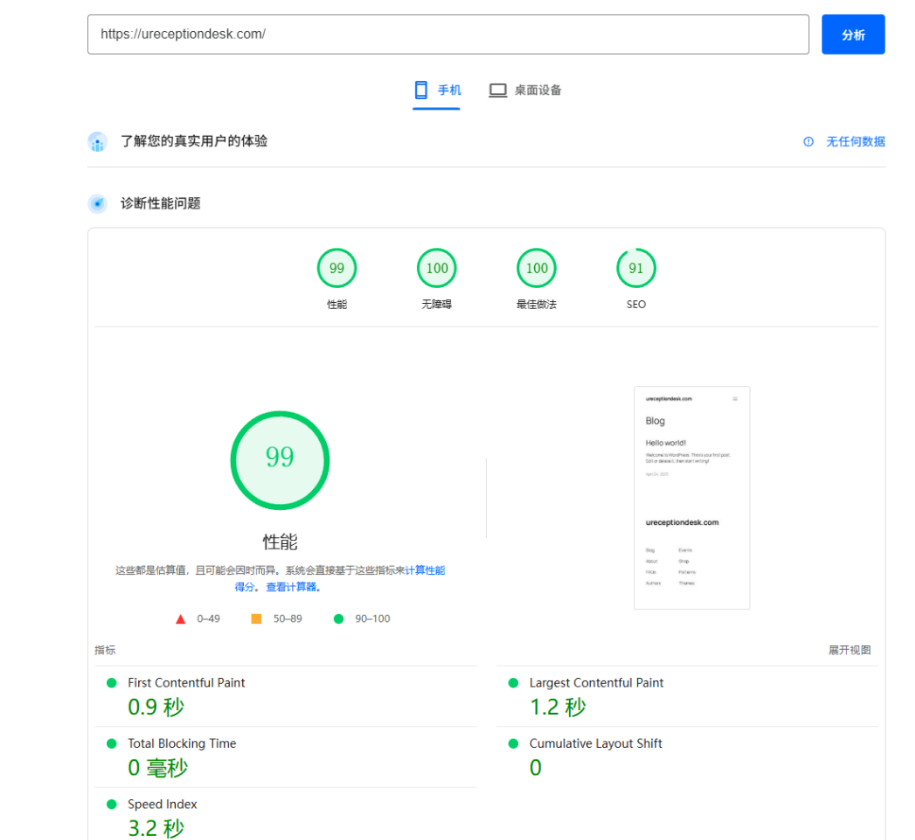The image size is (915, 840).
Task: Click the 指标 metrics section label
Action: click(x=105, y=650)
